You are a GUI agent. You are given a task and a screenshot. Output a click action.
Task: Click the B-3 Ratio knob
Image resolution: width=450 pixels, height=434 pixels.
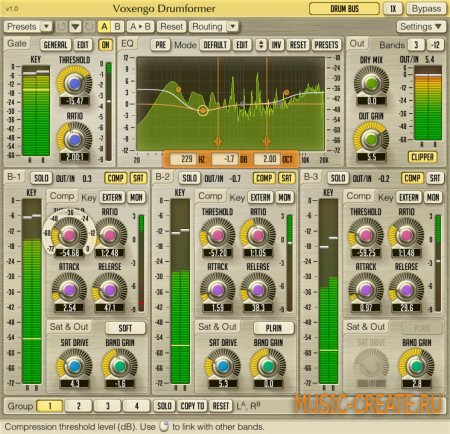406,235
